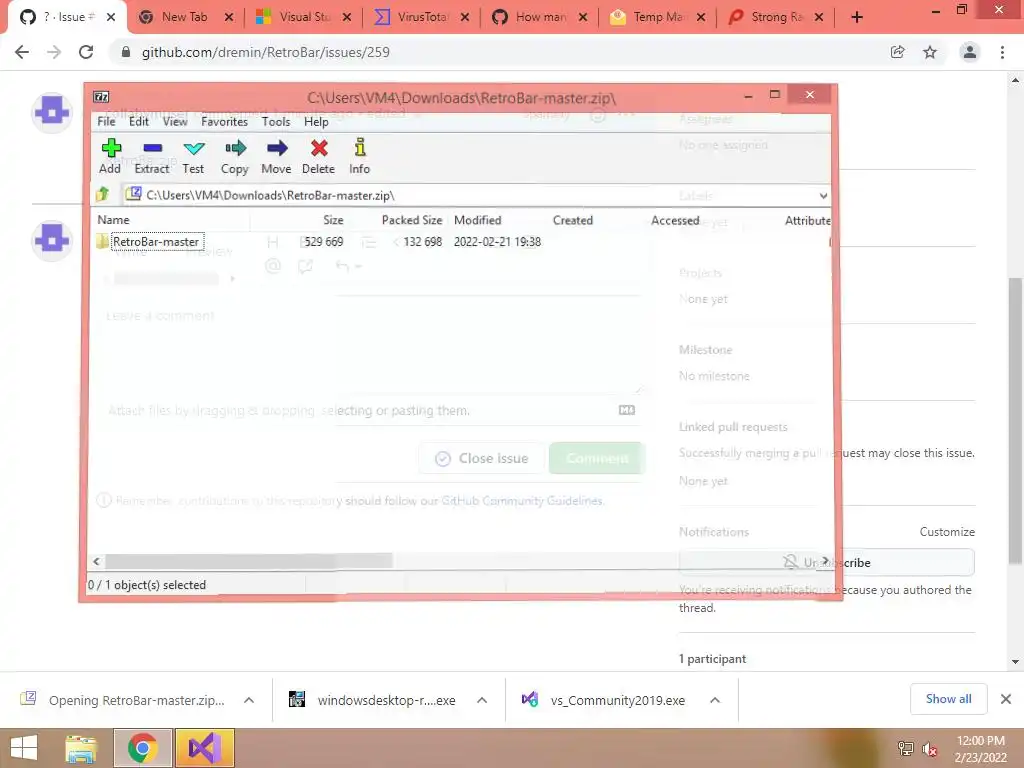Click the horizontal scrollbar left arrow
Viewport: 1024px width, 768px height.
[97, 561]
